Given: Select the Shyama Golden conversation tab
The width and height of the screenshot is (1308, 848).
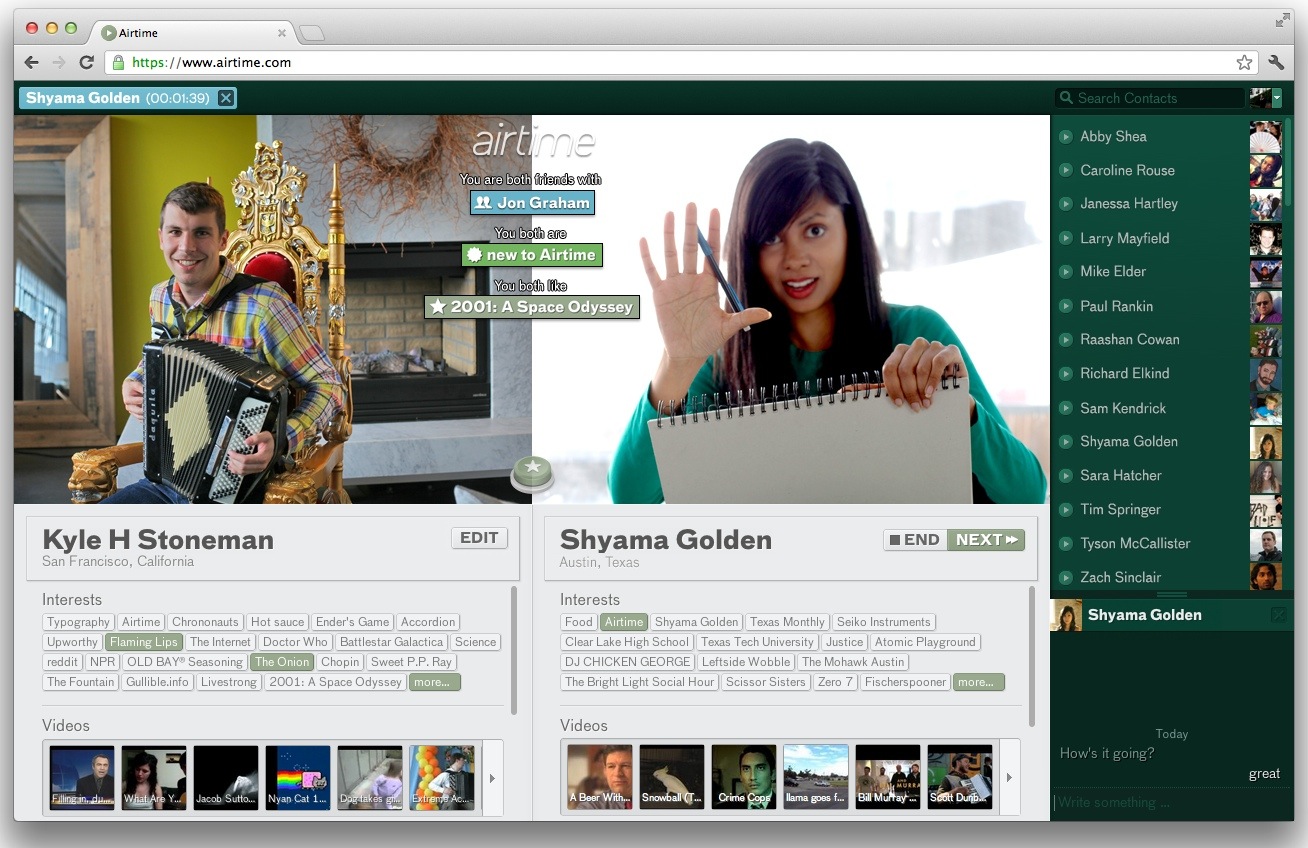Looking at the screenshot, I should [x=127, y=98].
